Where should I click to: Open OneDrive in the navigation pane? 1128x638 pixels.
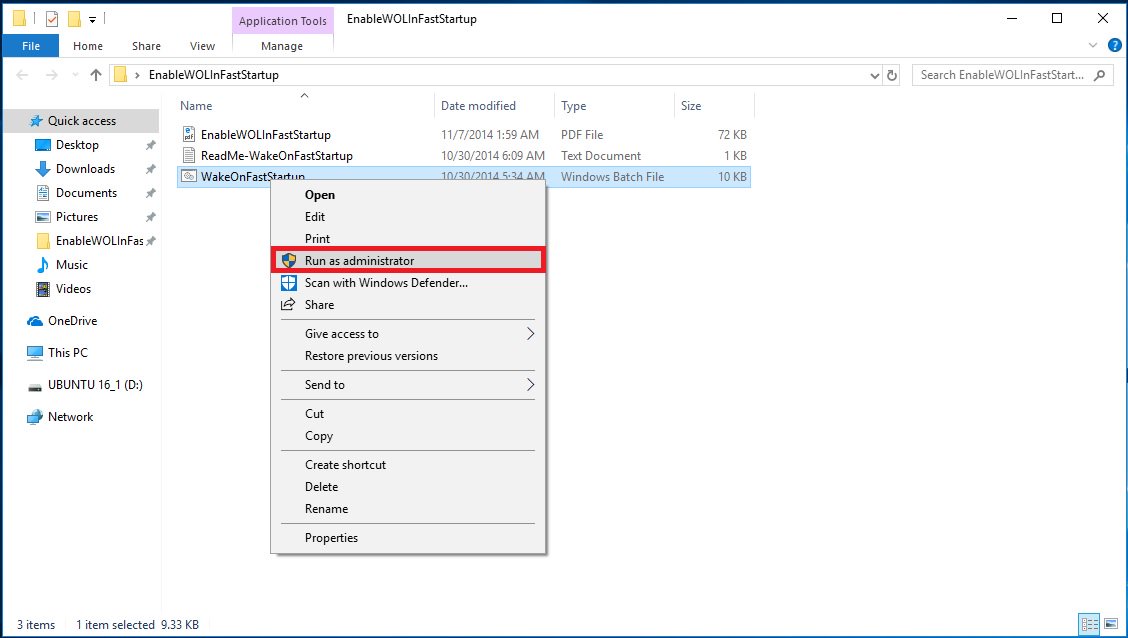(72, 321)
